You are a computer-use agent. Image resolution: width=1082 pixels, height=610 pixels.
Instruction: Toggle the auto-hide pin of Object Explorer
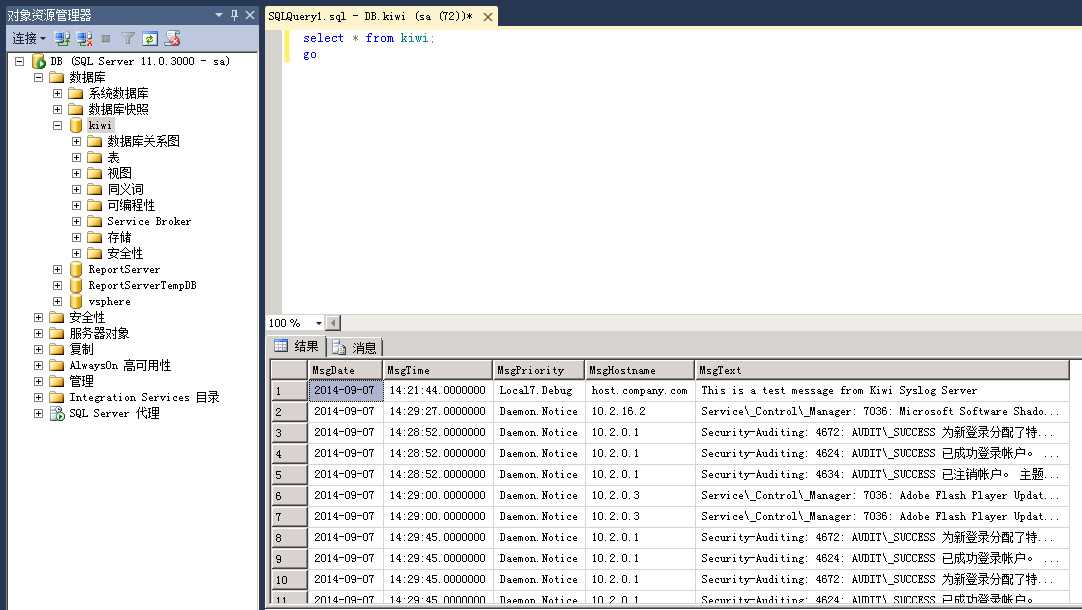coord(235,14)
